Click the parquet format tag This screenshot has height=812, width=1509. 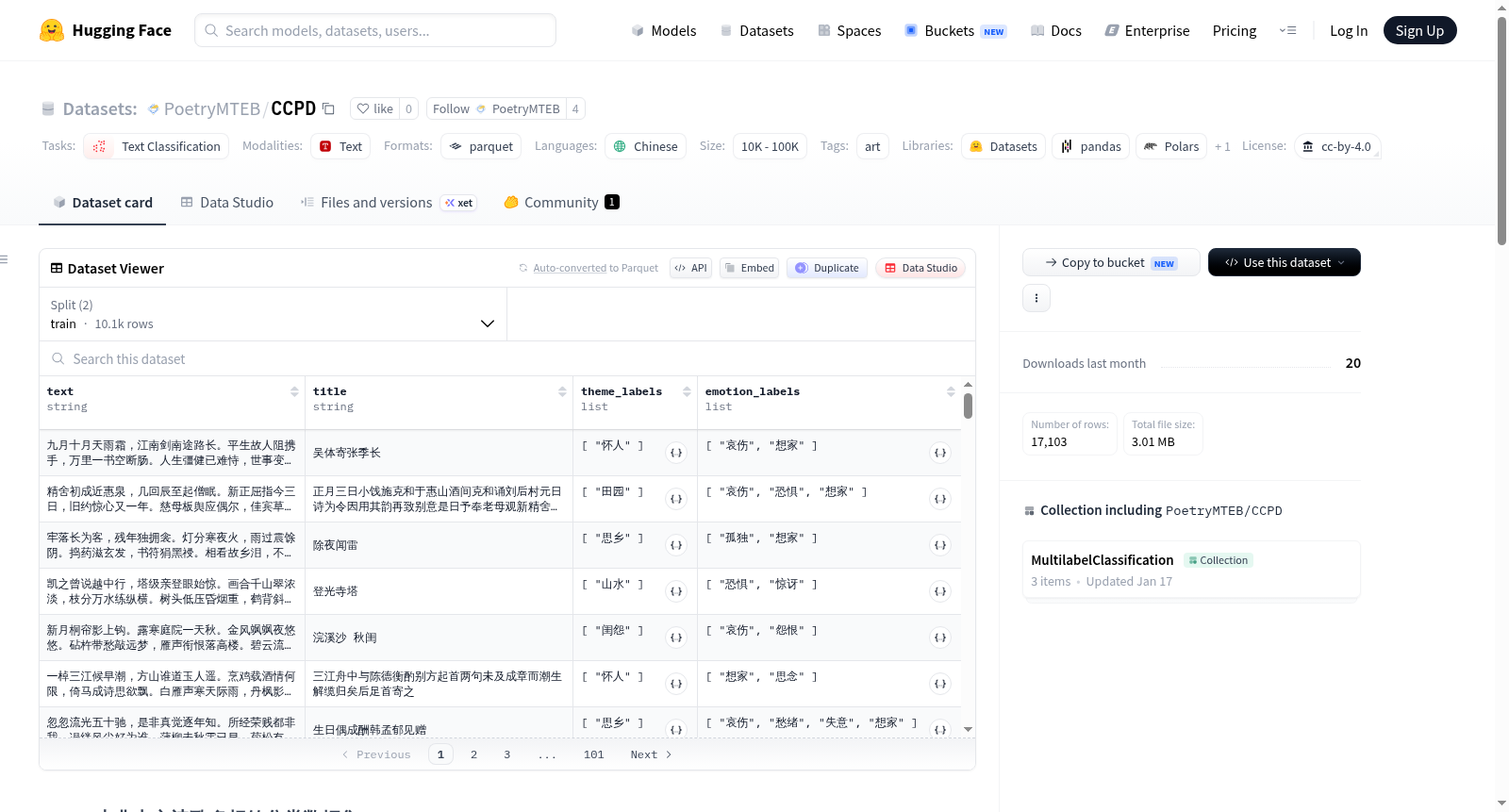[481, 146]
